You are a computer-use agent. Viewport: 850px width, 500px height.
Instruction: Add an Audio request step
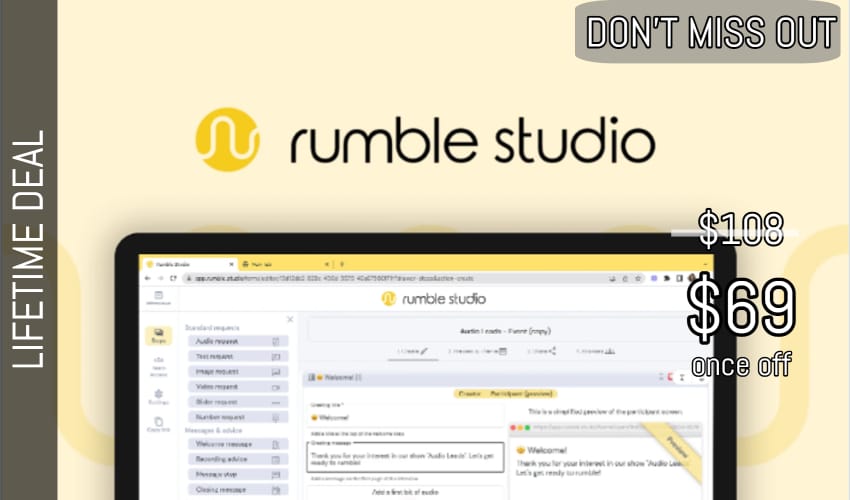click(236, 341)
